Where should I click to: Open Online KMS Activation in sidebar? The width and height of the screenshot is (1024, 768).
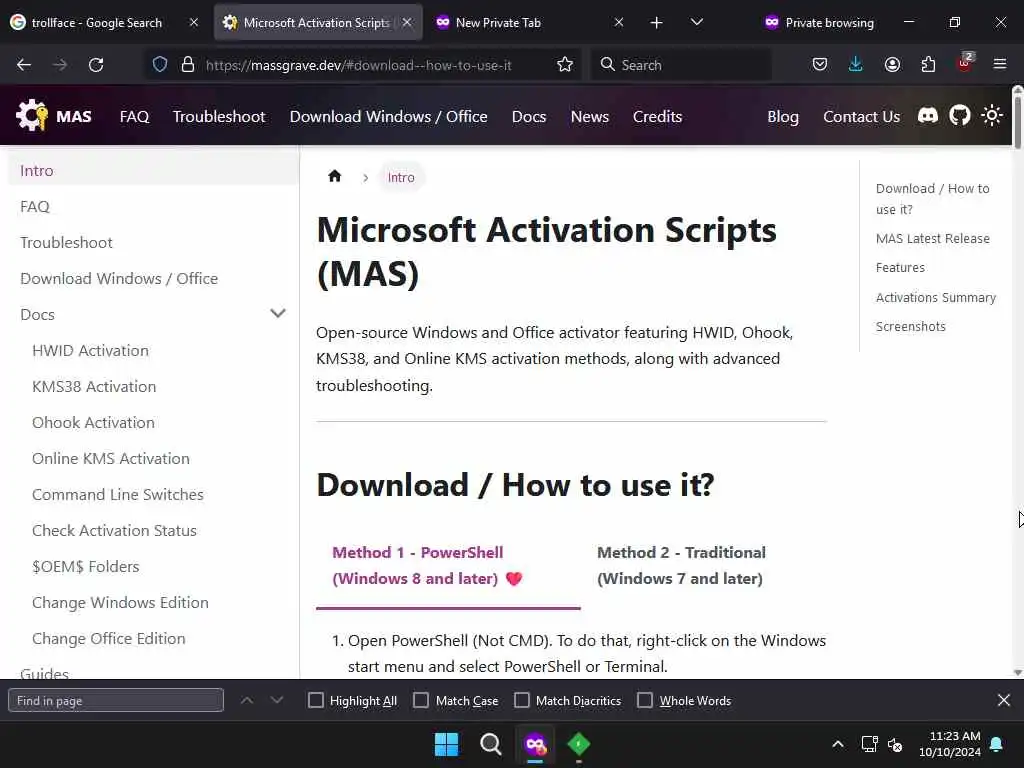(111, 458)
